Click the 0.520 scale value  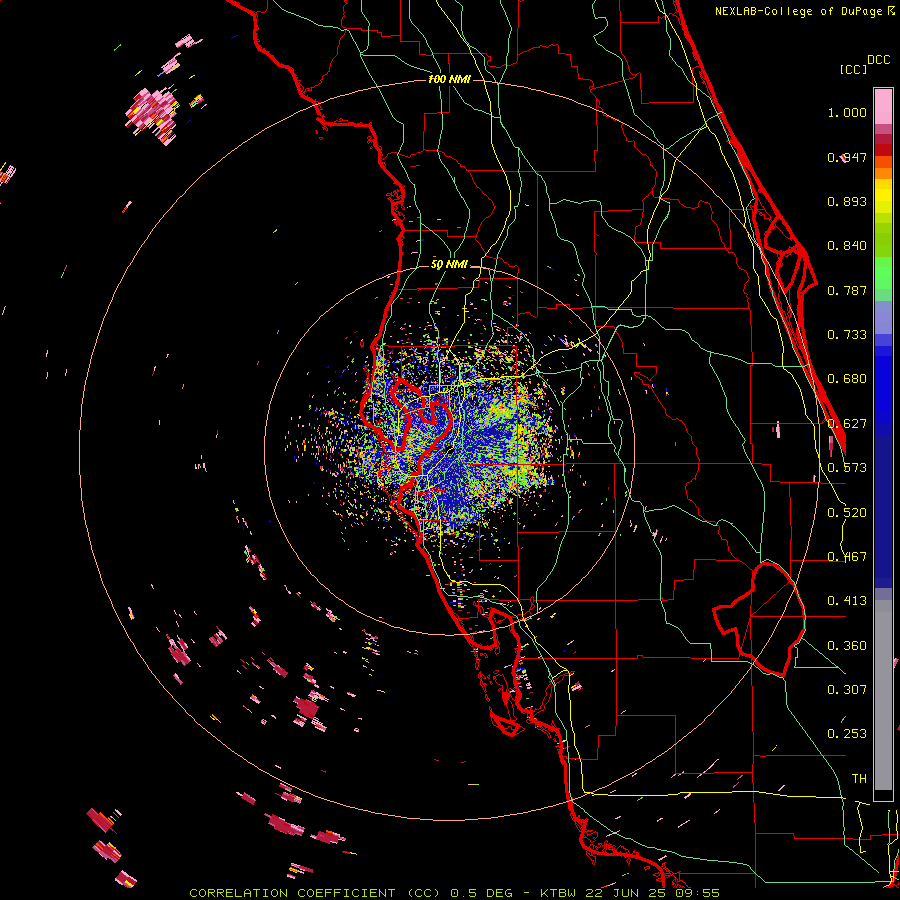point(847,513)
